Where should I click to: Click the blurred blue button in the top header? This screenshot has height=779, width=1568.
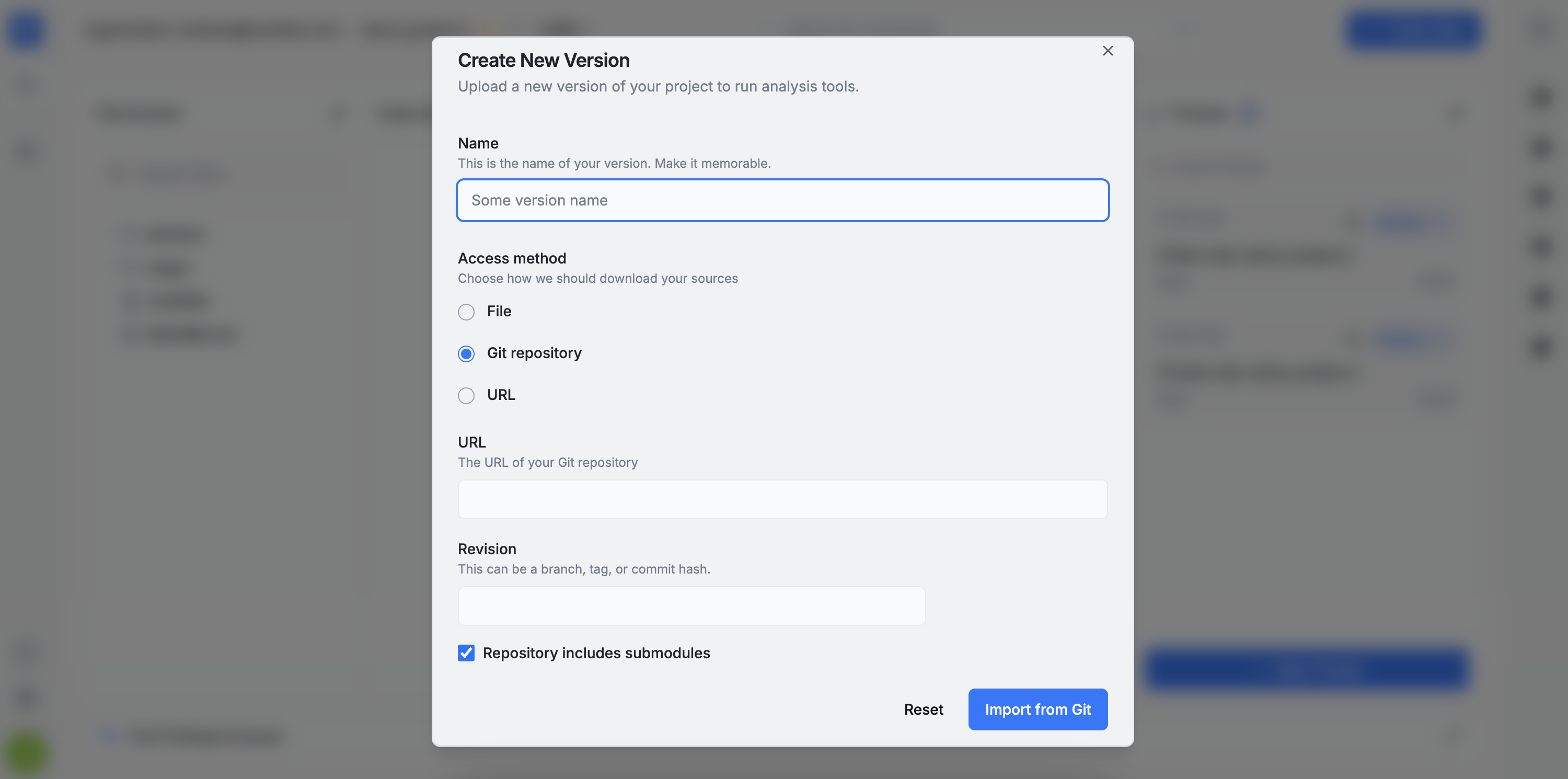click(x=1412, y=29)
